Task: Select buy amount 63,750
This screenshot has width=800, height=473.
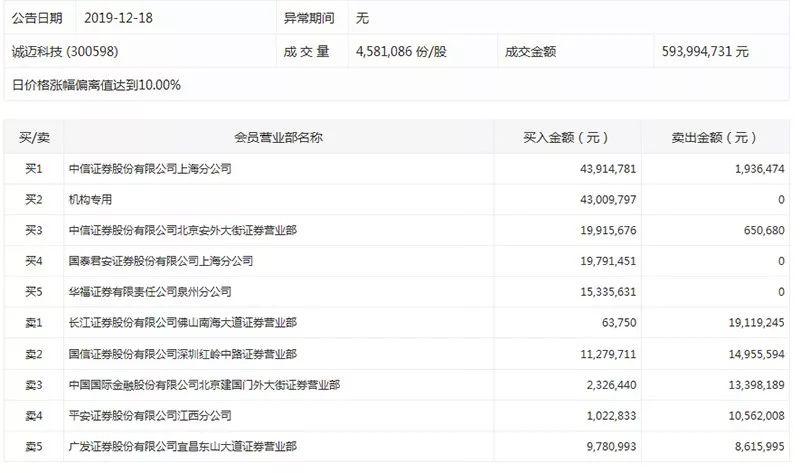Action: coord(619,323)
